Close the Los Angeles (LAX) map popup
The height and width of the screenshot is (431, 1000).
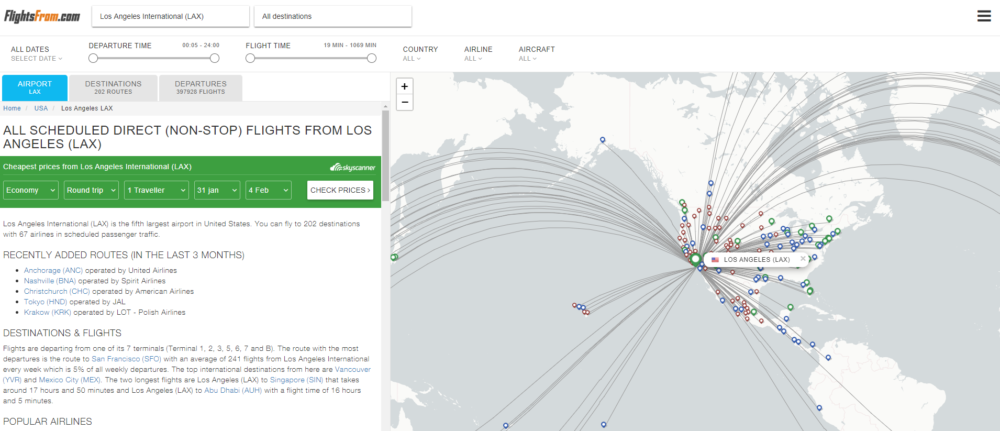pos(802,259)
